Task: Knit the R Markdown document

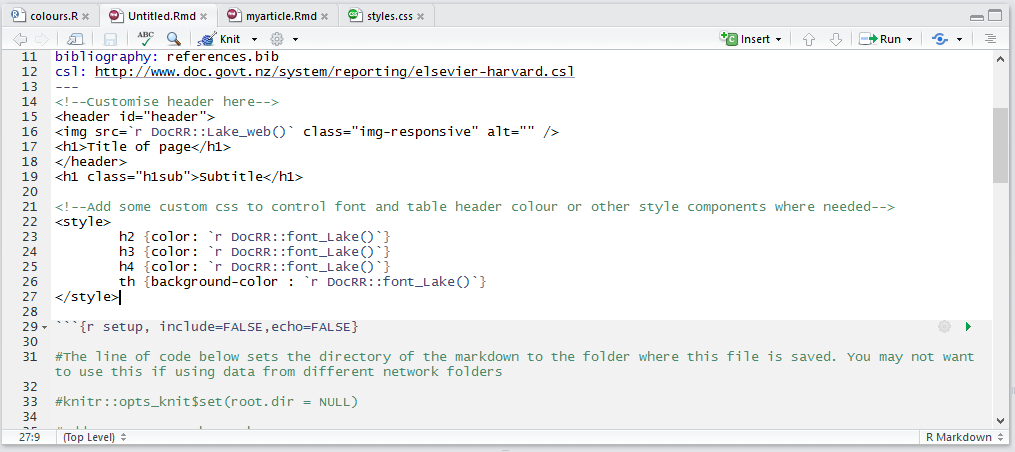Action: pos(220,39)
